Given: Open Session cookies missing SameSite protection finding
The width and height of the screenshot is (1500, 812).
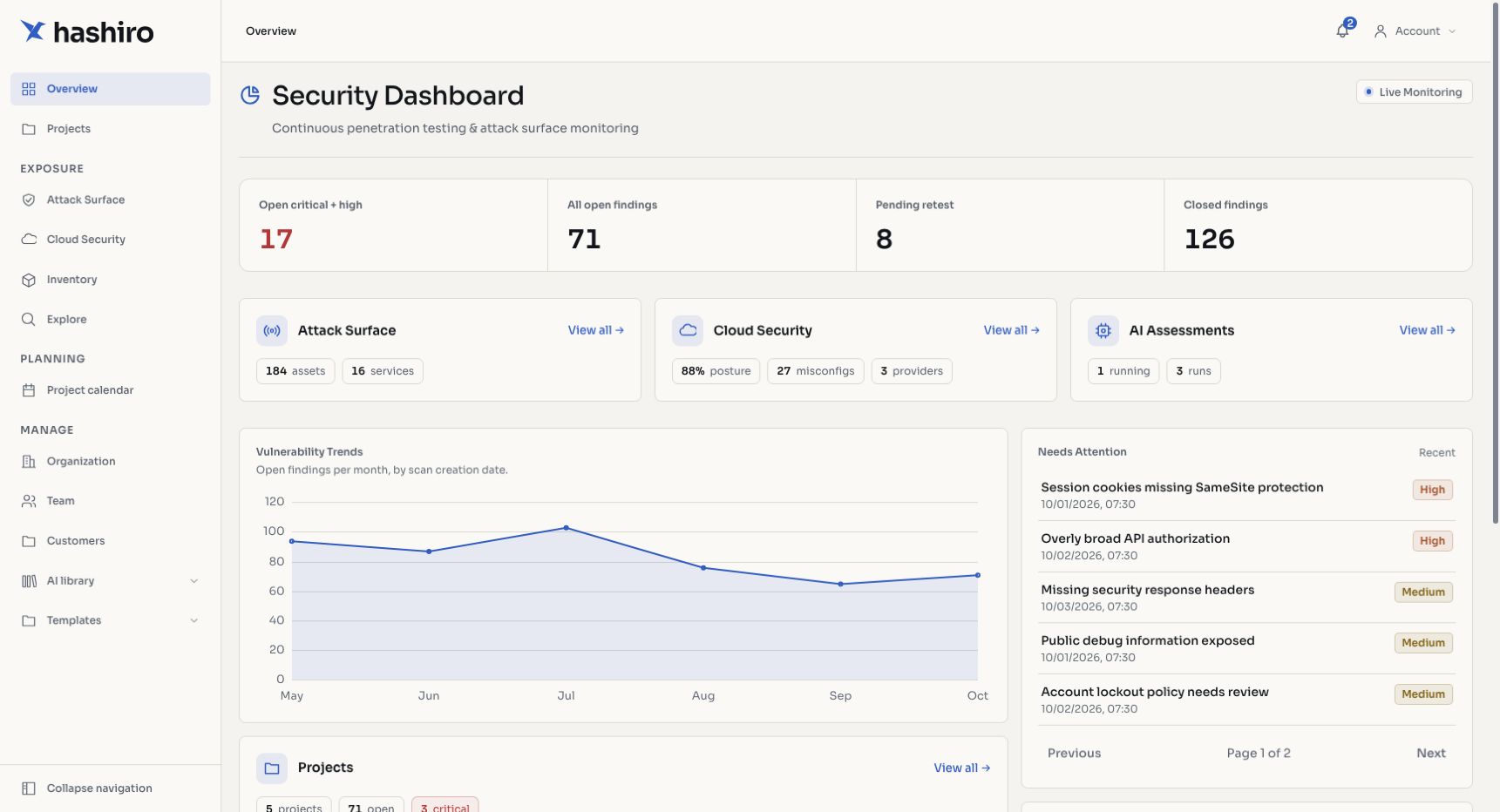Looking at the screenshot, I should coord(1246,495).
